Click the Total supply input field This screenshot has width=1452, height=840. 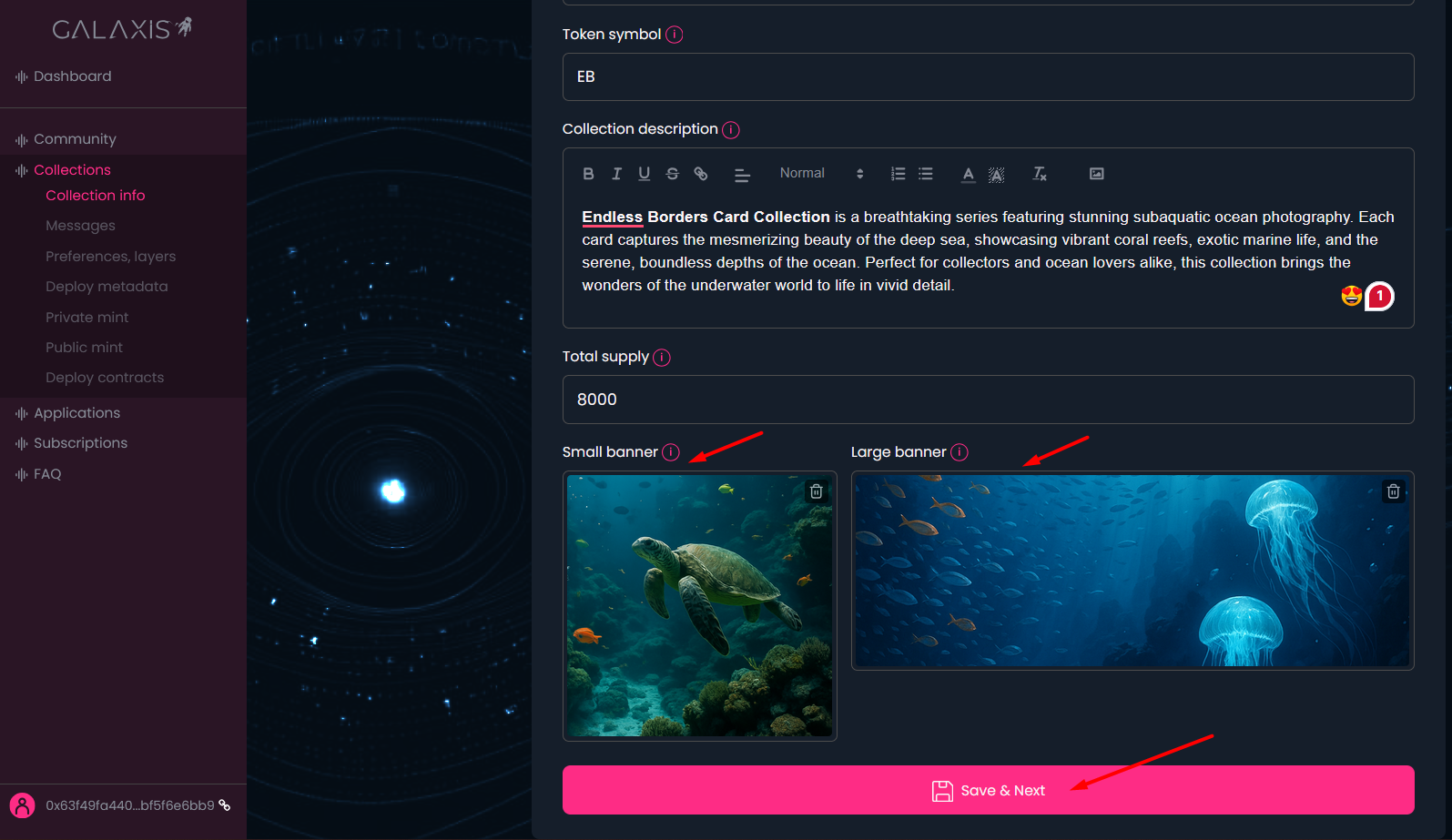(x=988, y=400)
